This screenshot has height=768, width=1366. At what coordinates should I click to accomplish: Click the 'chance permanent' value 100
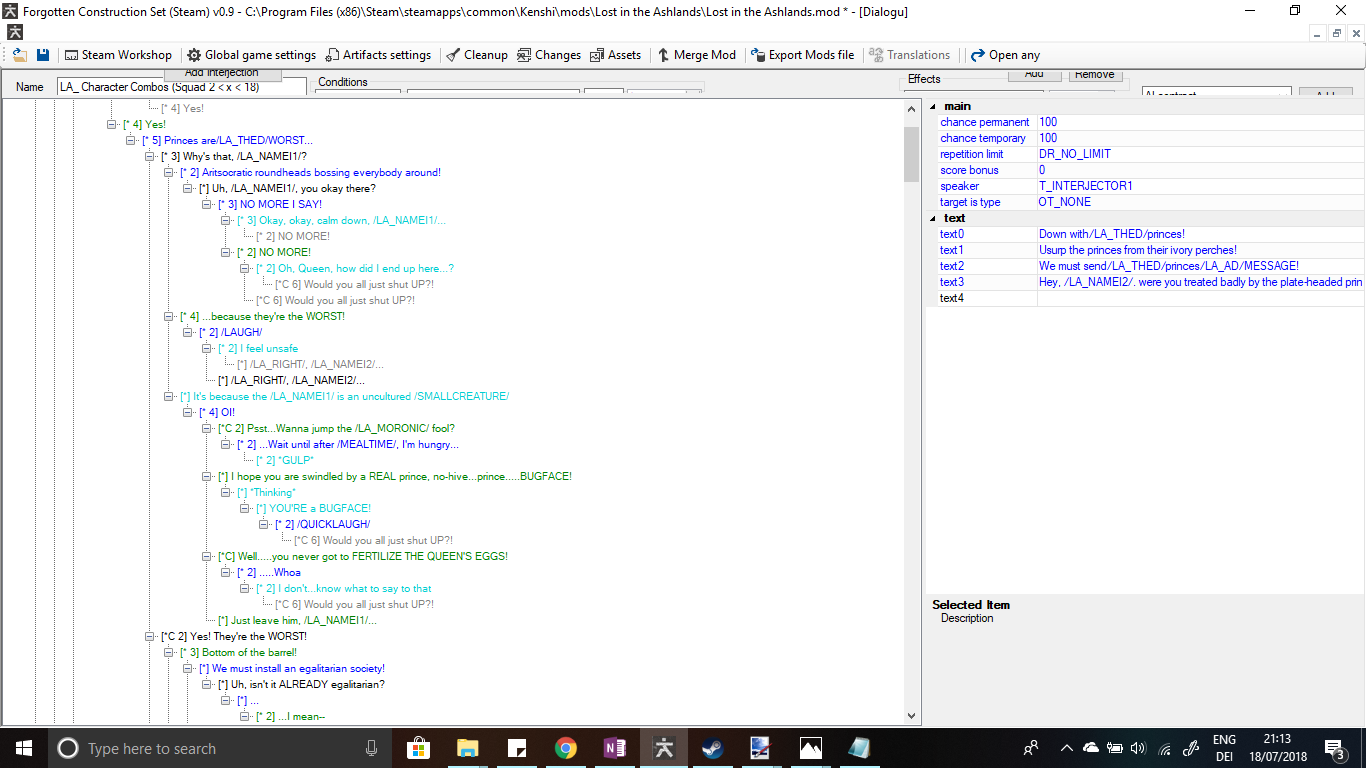tap(1201, 122)
